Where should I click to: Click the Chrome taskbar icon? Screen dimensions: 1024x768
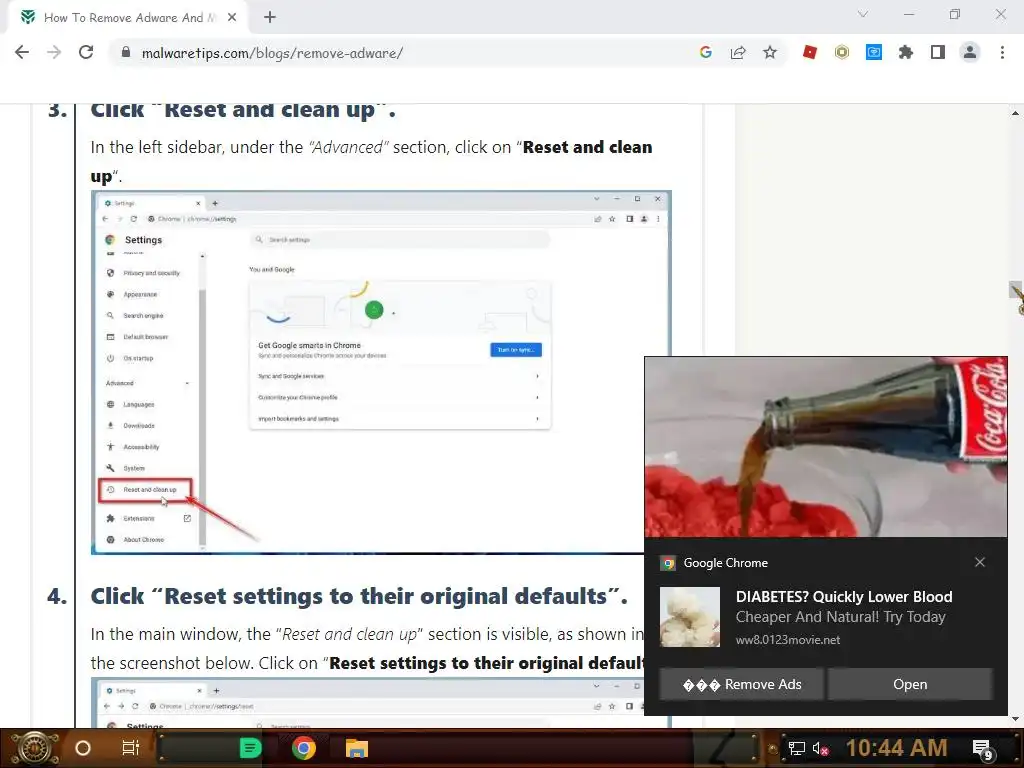(x=304, y=748)
